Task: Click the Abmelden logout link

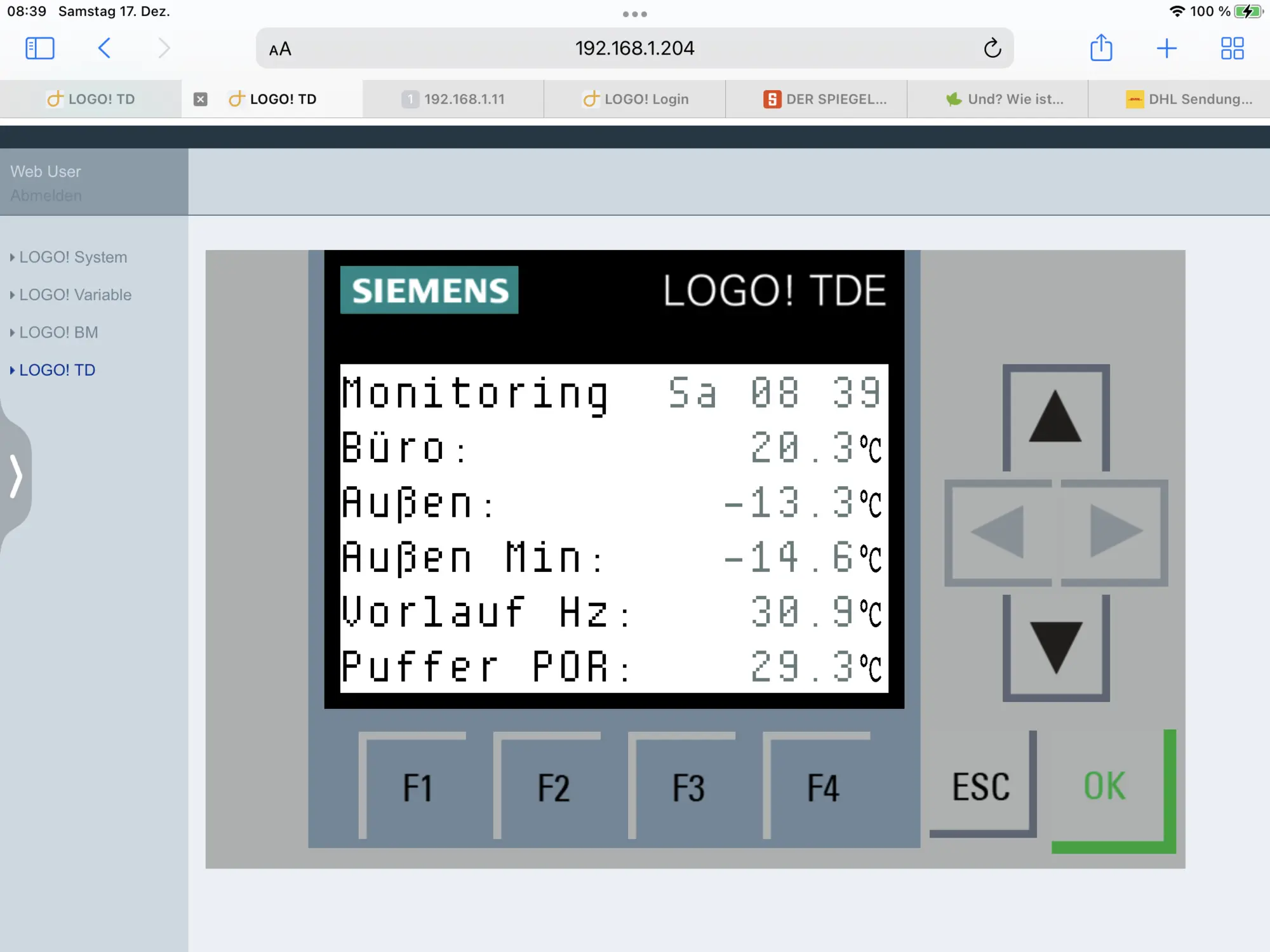Action: pyautogui.click(x=46, y=195)
